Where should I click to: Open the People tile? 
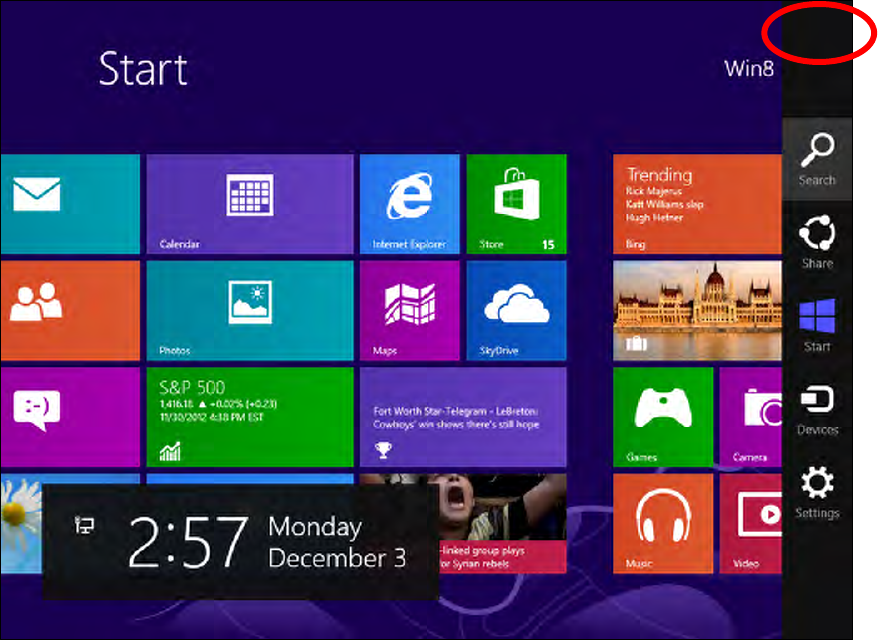(x=70, y=310)
